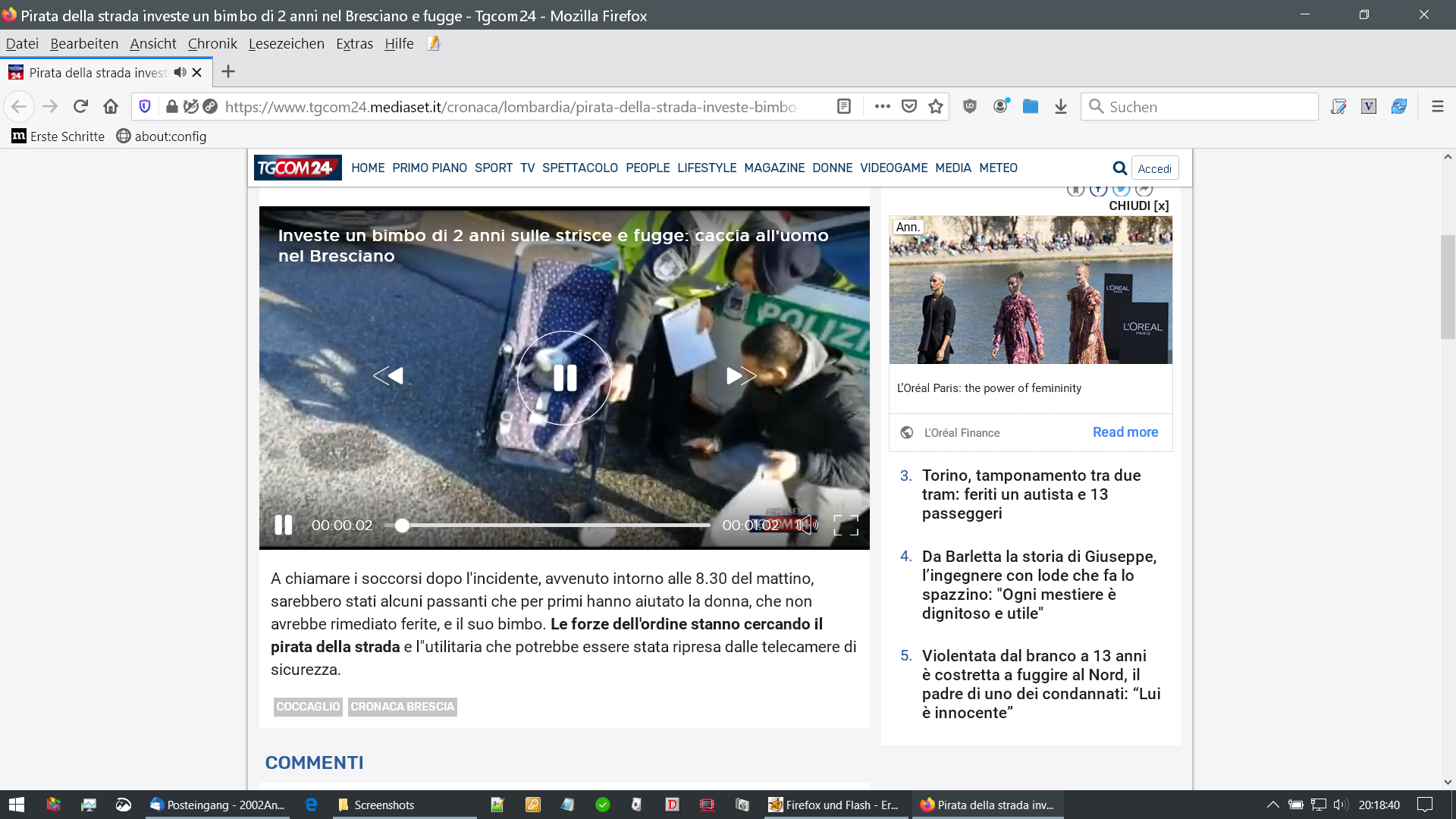Image resolution: width=1456 pixels, height=819 pixels.
Task: Pause the video using center button
Action: coord(564,378)
